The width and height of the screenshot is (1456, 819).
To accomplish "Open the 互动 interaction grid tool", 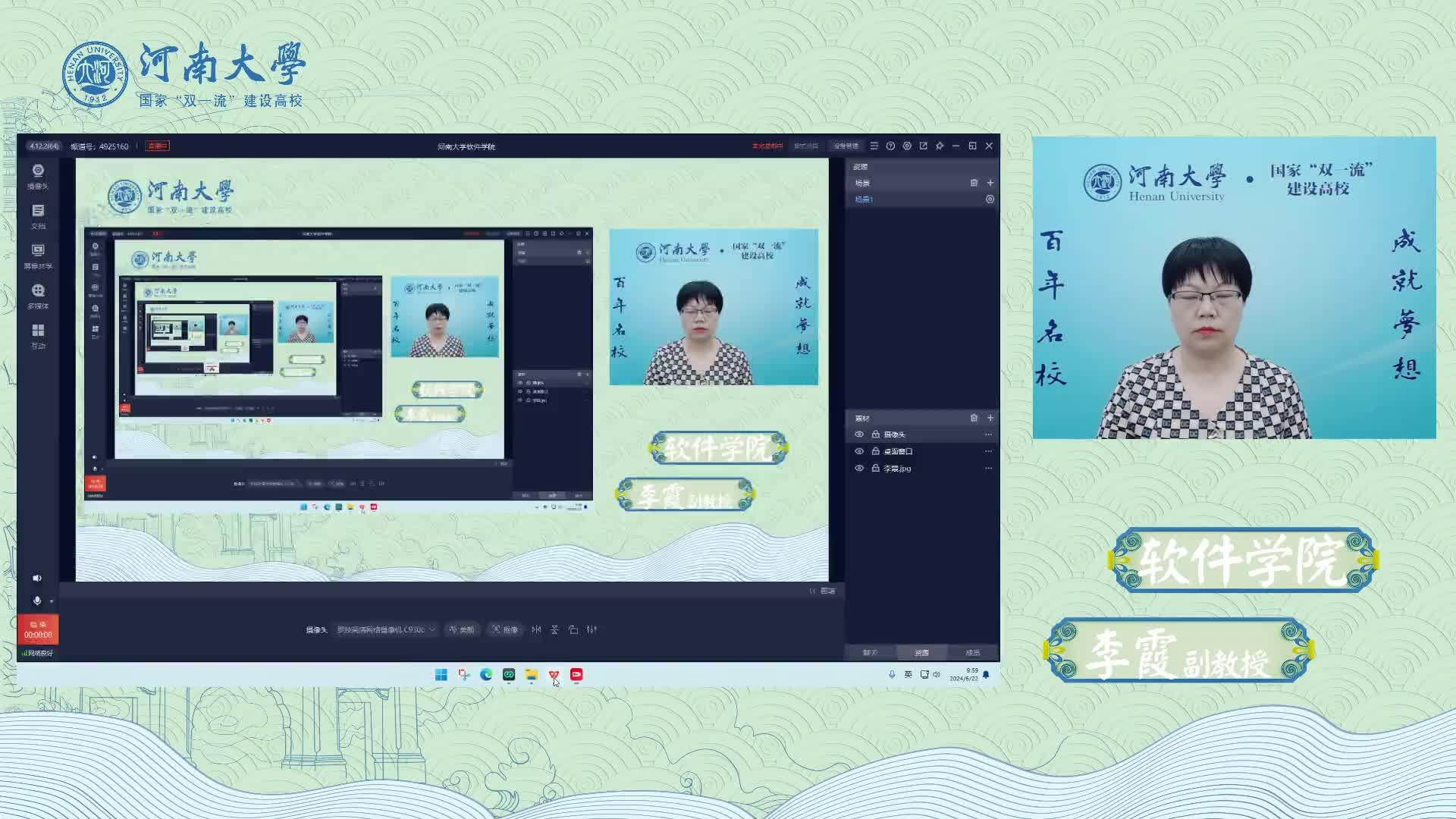I will 38,336.
